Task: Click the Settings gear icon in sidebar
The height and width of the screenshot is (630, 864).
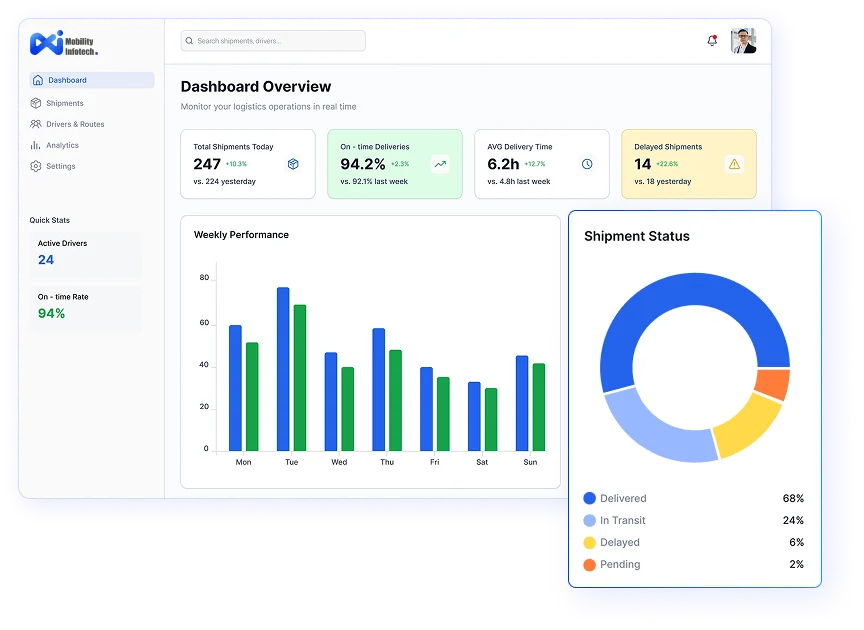Action: [x=37, y=166]
